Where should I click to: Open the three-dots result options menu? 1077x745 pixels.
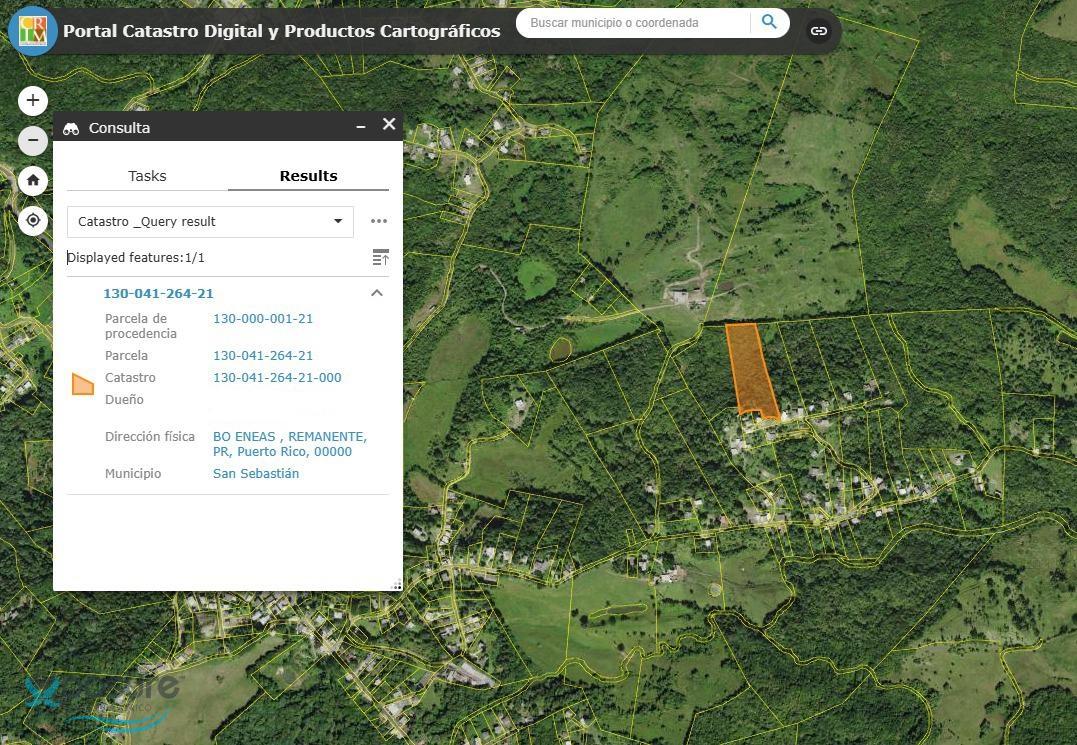pyautogui.click(x=378, y=221)
